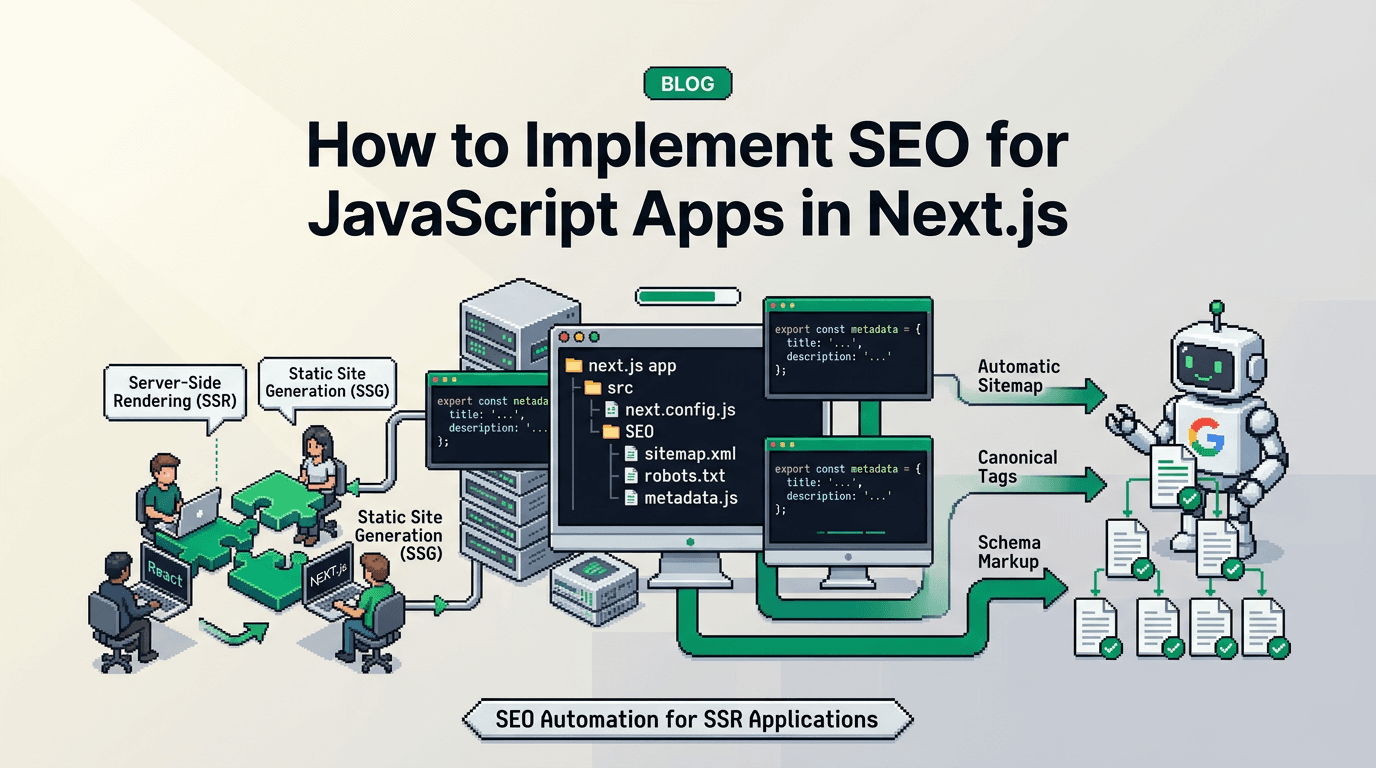Click file icon next to next.config.js
This screenshot has width=1376, height=768.
click(x=611, y=409)
